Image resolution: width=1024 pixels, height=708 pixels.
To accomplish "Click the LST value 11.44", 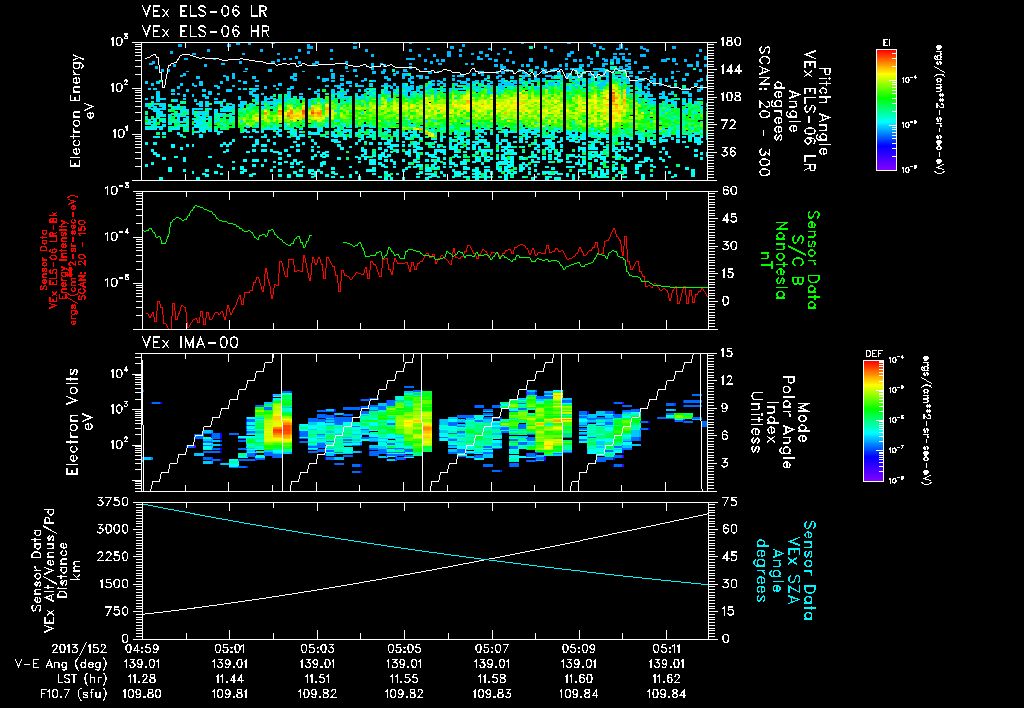I will click(229, 680).
